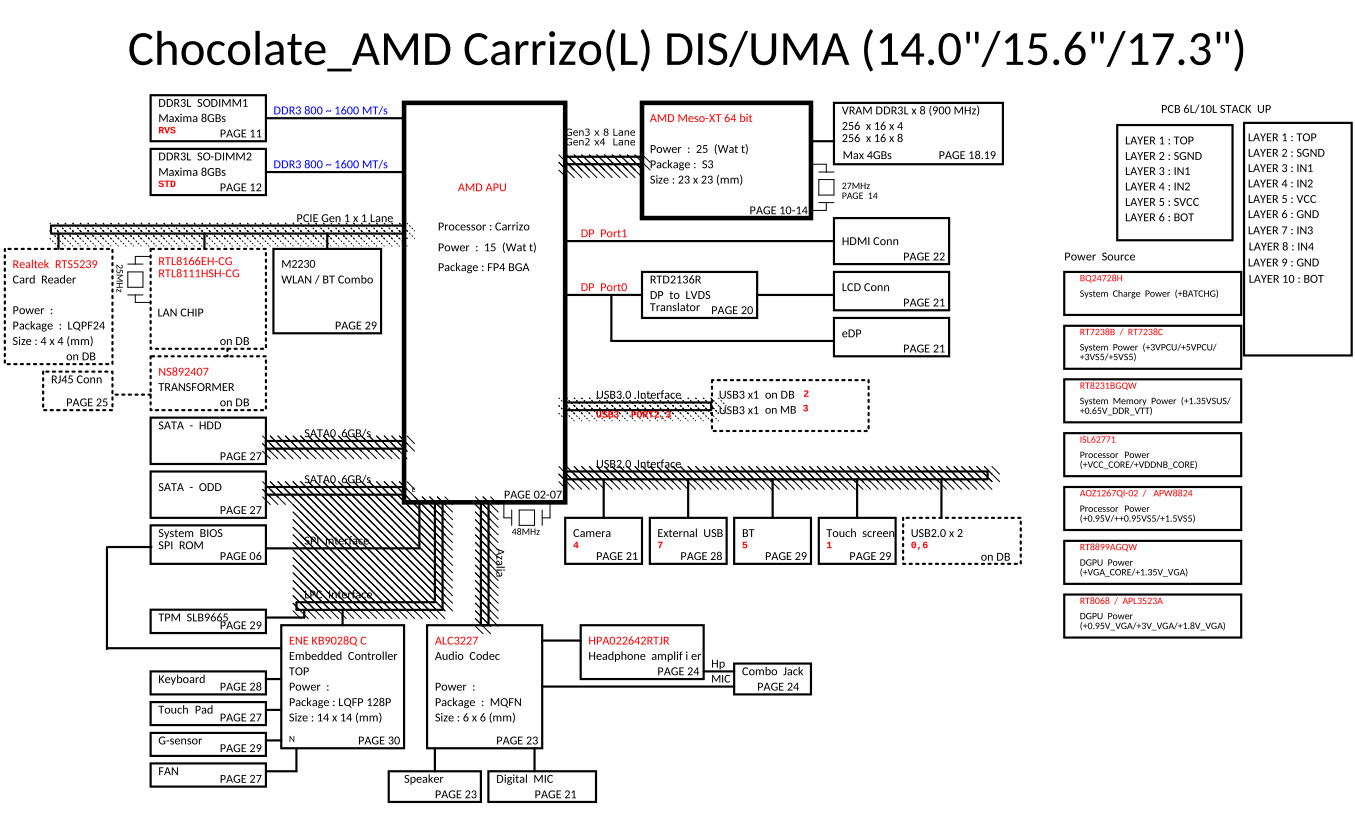This screenshot has height=826, width=1355.
Task: Select the LPC Interface label
Action: click(338, 595)
